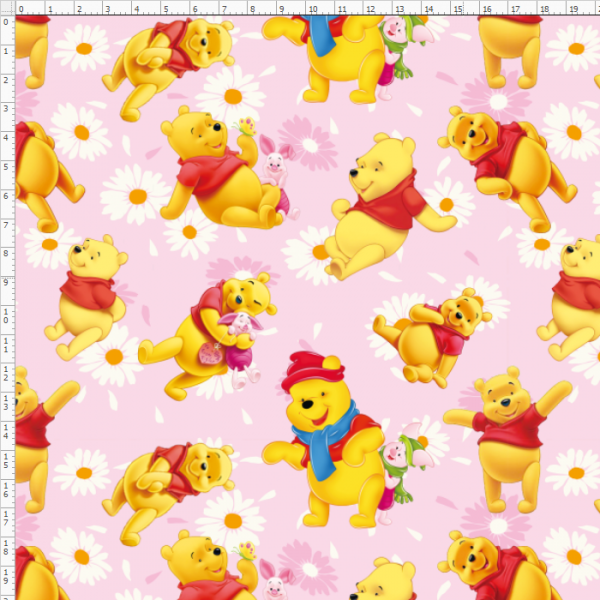Click the 17 mark on horizontal ruler
This screenshot has width=600, height=600.
[516, 9]
